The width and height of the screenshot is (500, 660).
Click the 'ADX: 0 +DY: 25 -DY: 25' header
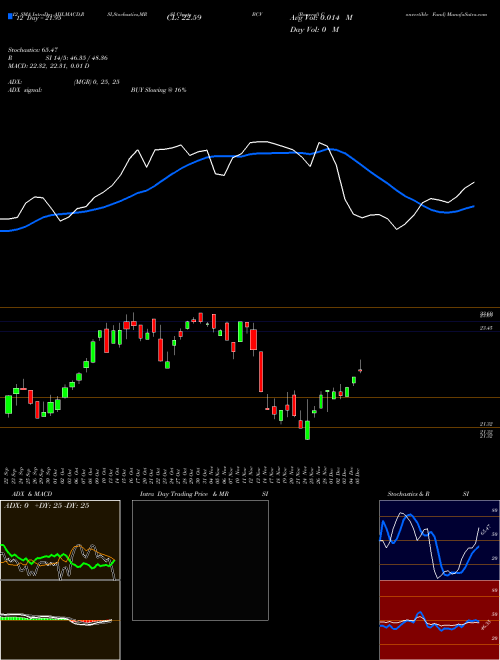pyautogui.click(x=46, y=505)
